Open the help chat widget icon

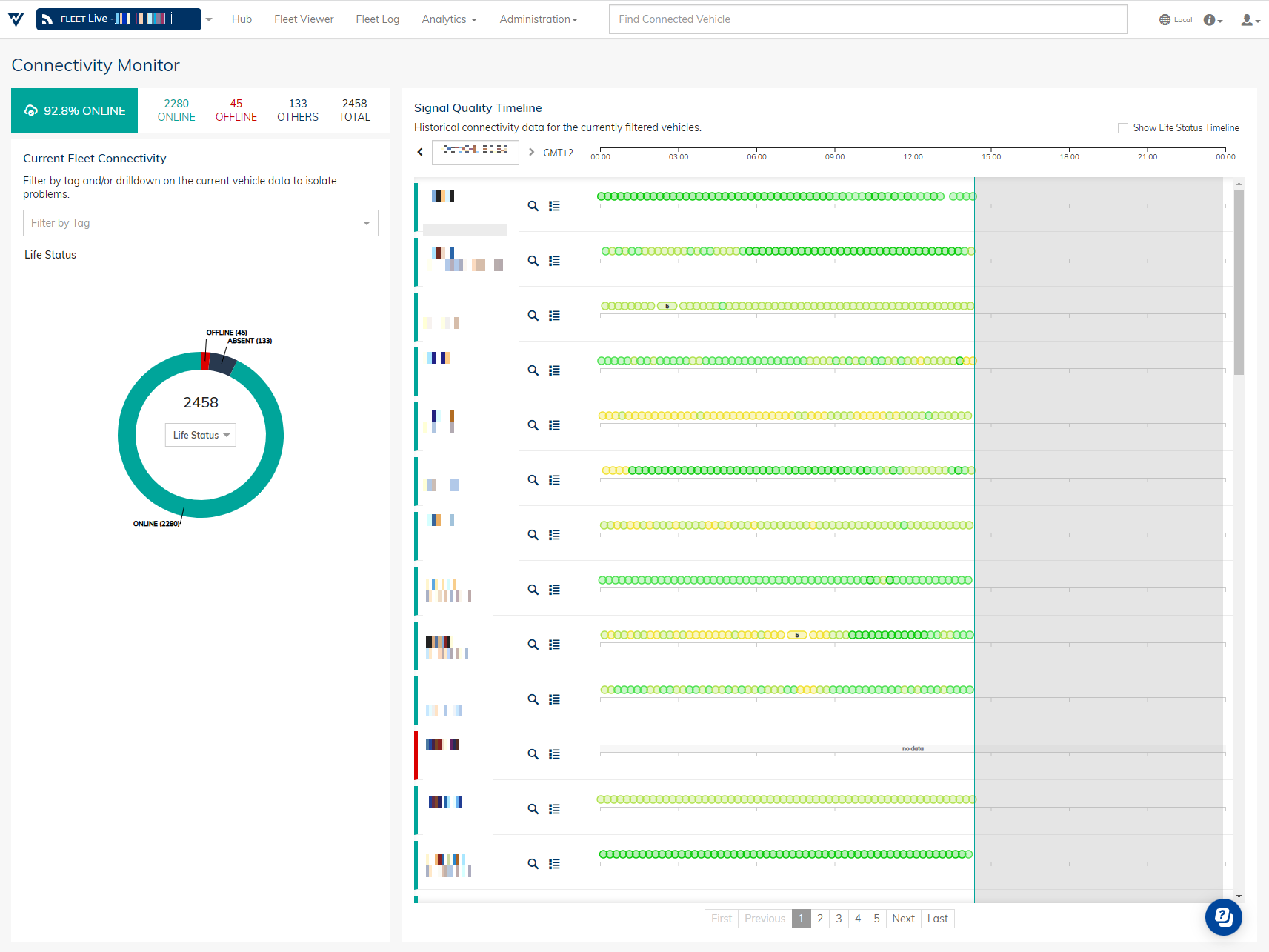[x=1224, y=917]
